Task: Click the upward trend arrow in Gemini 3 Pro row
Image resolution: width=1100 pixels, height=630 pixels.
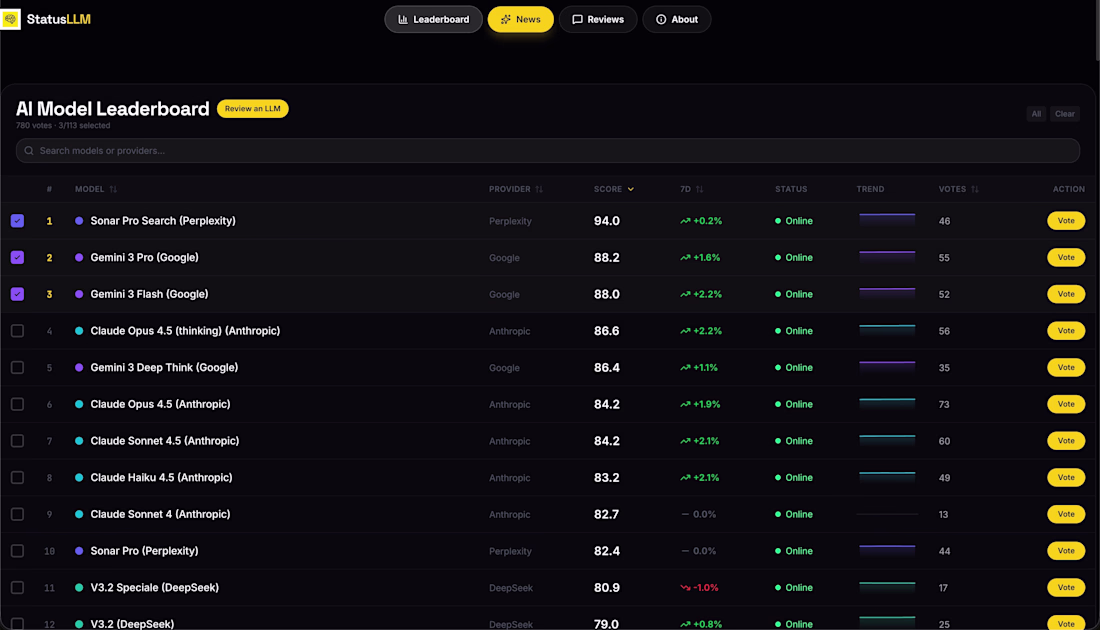Action: 685,257
